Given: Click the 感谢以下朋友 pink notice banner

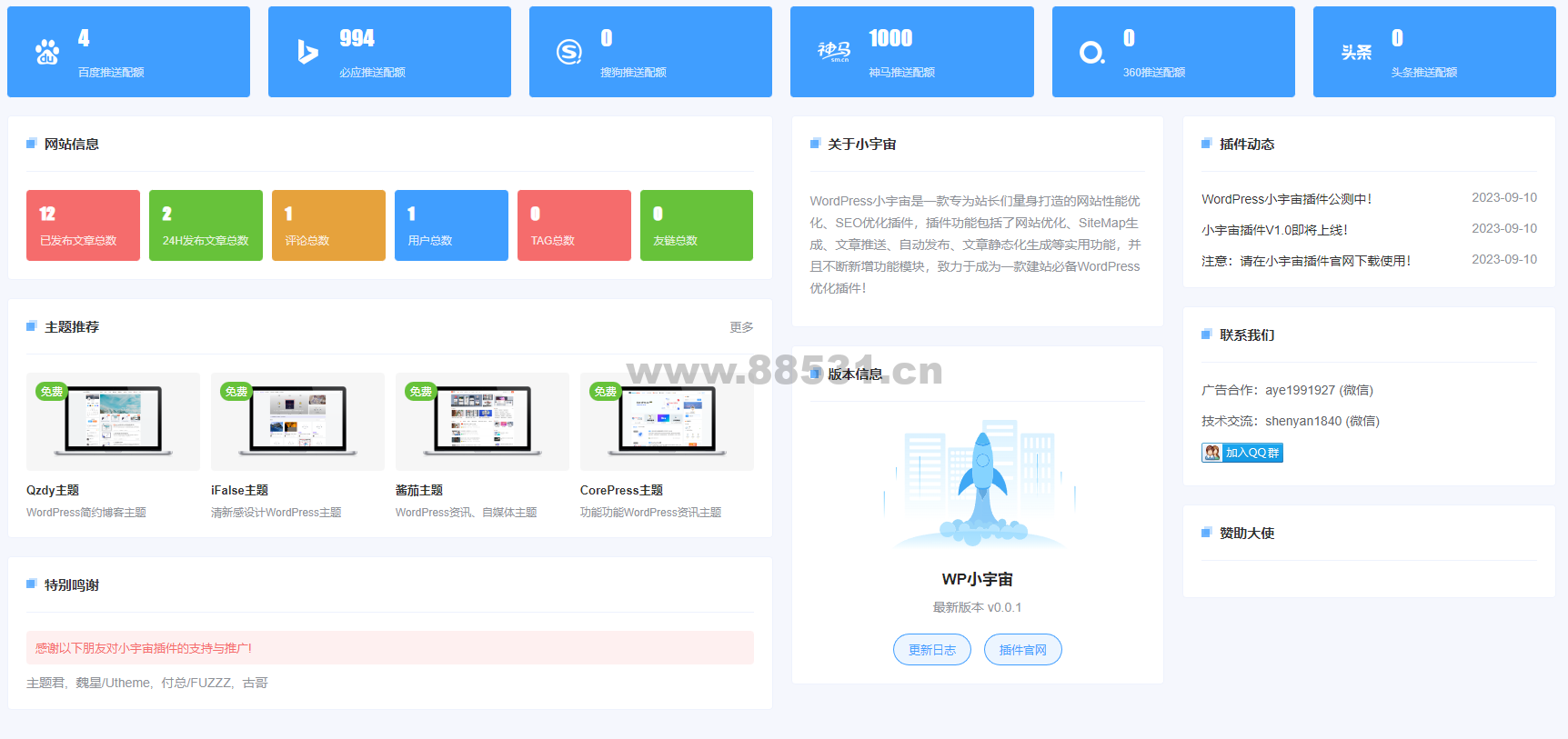Looking at the screenshot, I should pyautogui.click(x=390, y=648).
